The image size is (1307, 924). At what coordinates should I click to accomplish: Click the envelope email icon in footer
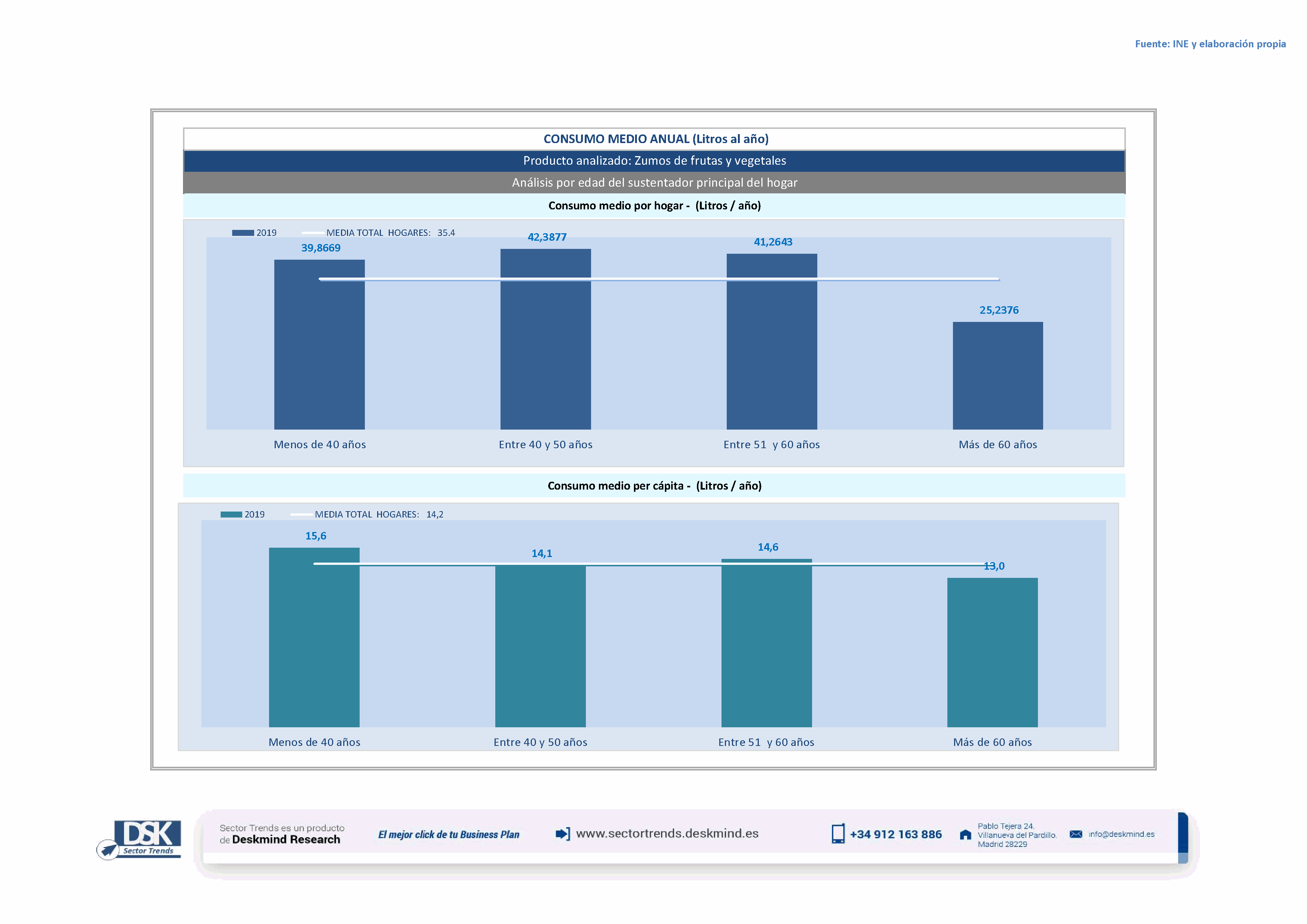(1076, 834)
